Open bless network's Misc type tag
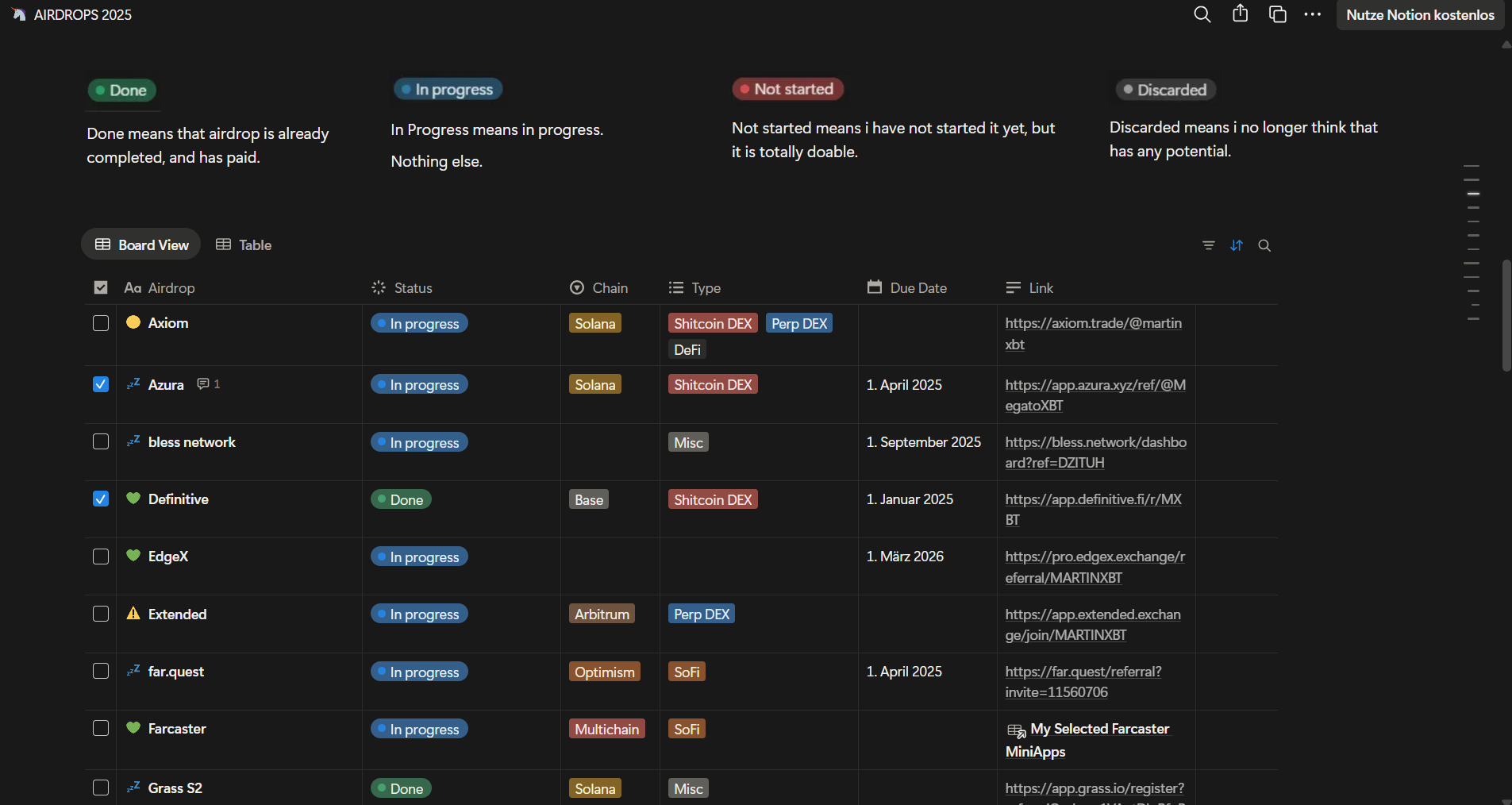Viewport: 1512px width, 805px height. tap(688, 442)
